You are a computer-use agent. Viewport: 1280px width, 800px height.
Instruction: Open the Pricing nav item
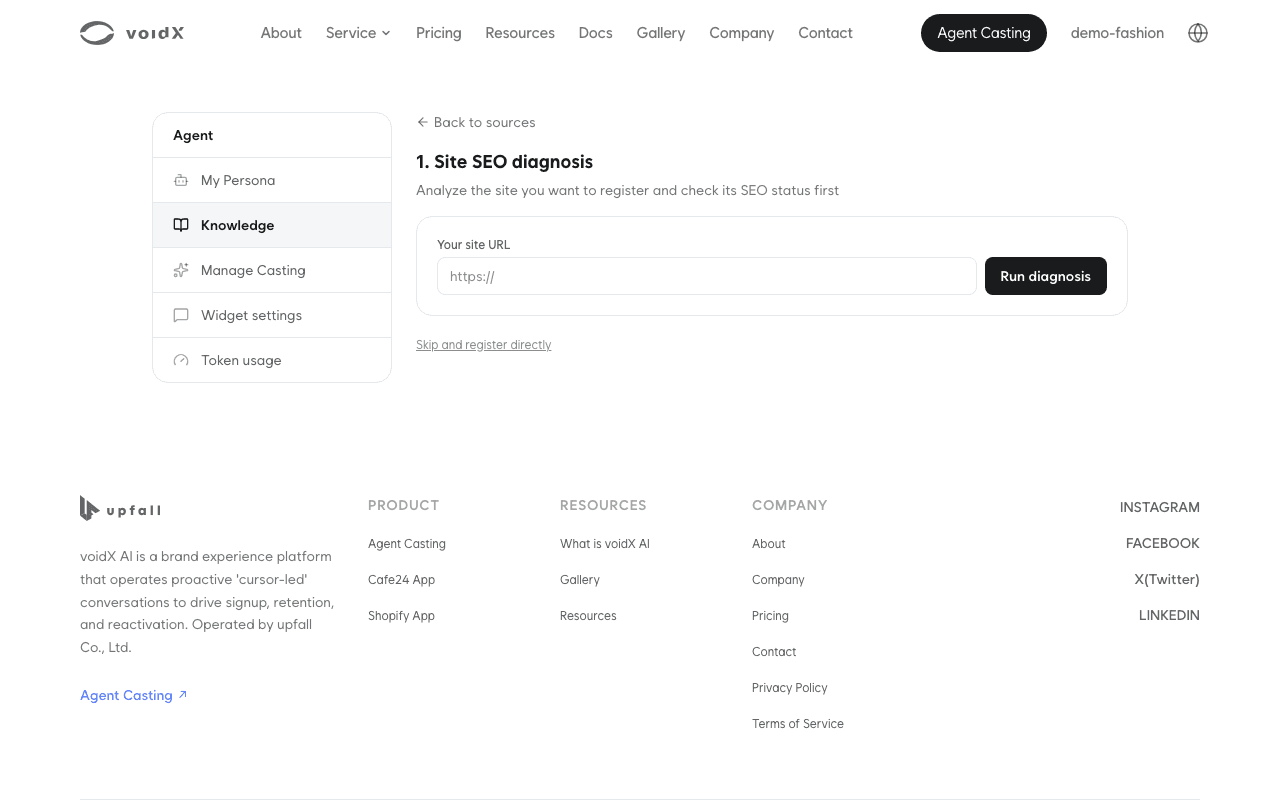(439, 33)
